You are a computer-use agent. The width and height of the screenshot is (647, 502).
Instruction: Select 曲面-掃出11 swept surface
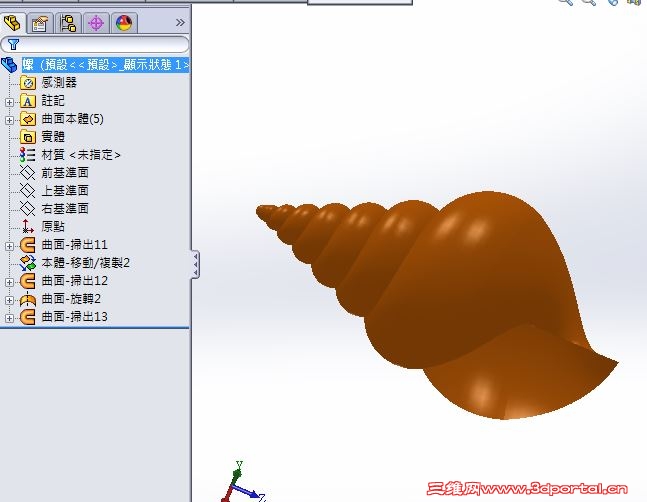point(74,245)
